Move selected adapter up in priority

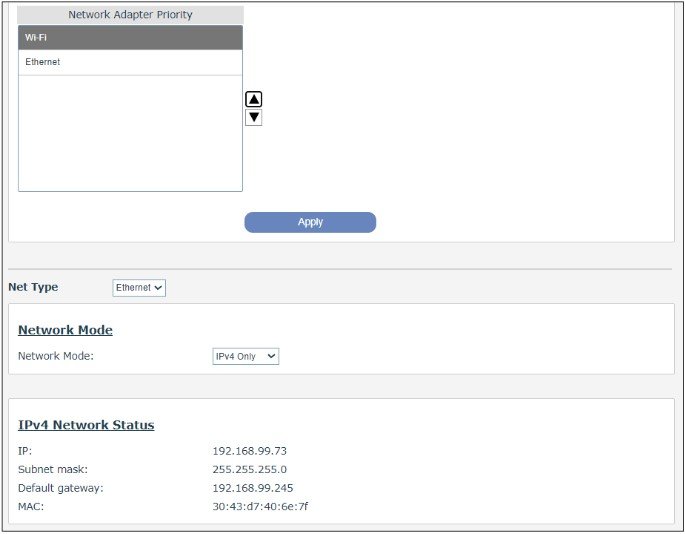click(x=253, y=100)
